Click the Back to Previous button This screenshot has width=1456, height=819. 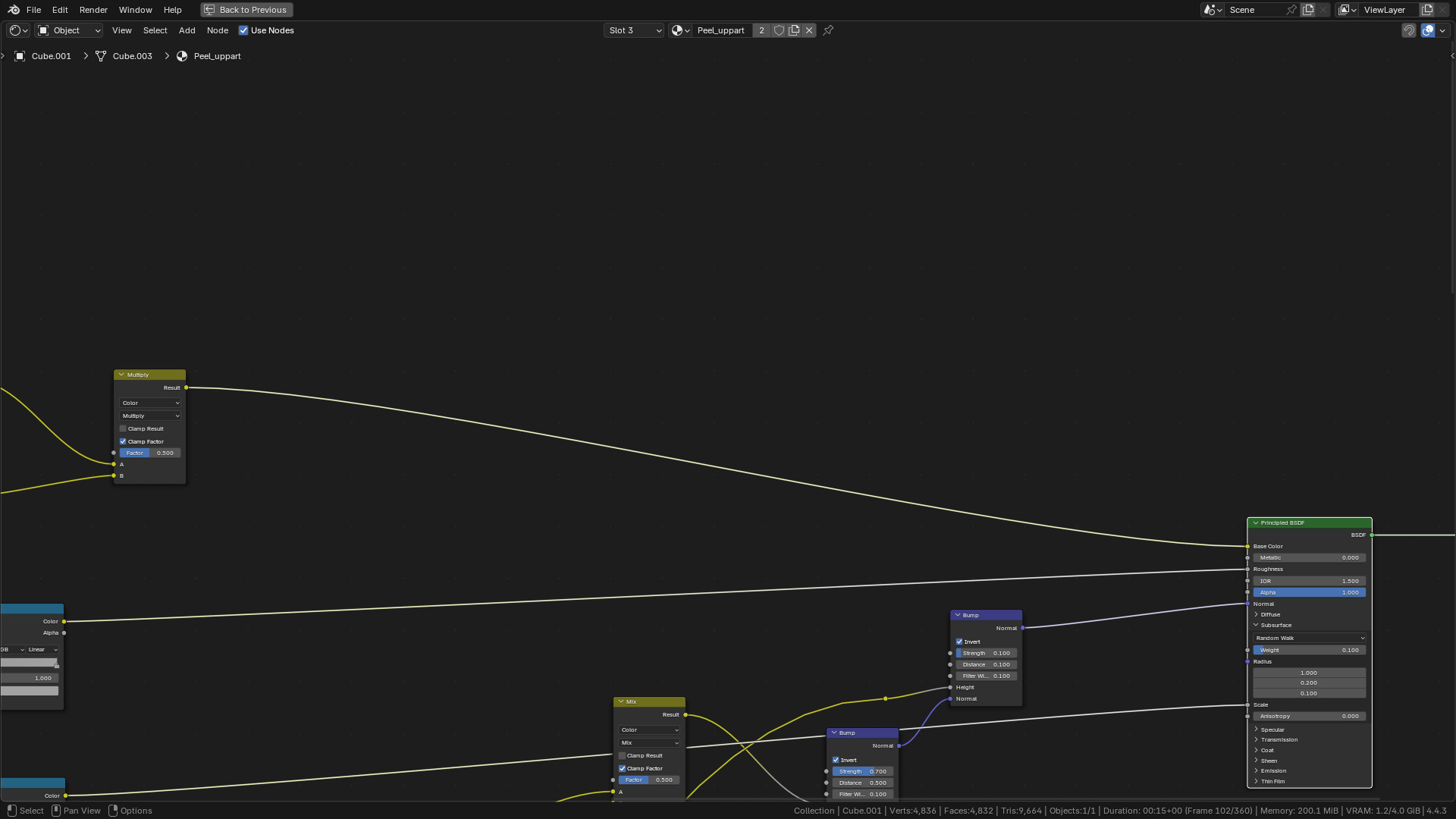[x=246, y=10]
